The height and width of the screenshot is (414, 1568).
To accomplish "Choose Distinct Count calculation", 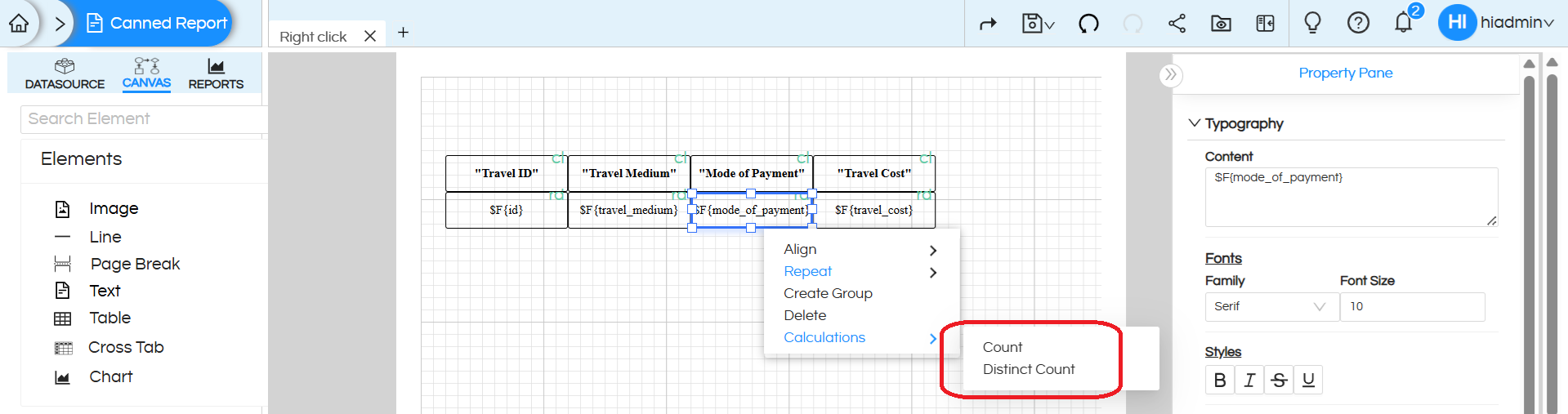I will (1029, 369).
